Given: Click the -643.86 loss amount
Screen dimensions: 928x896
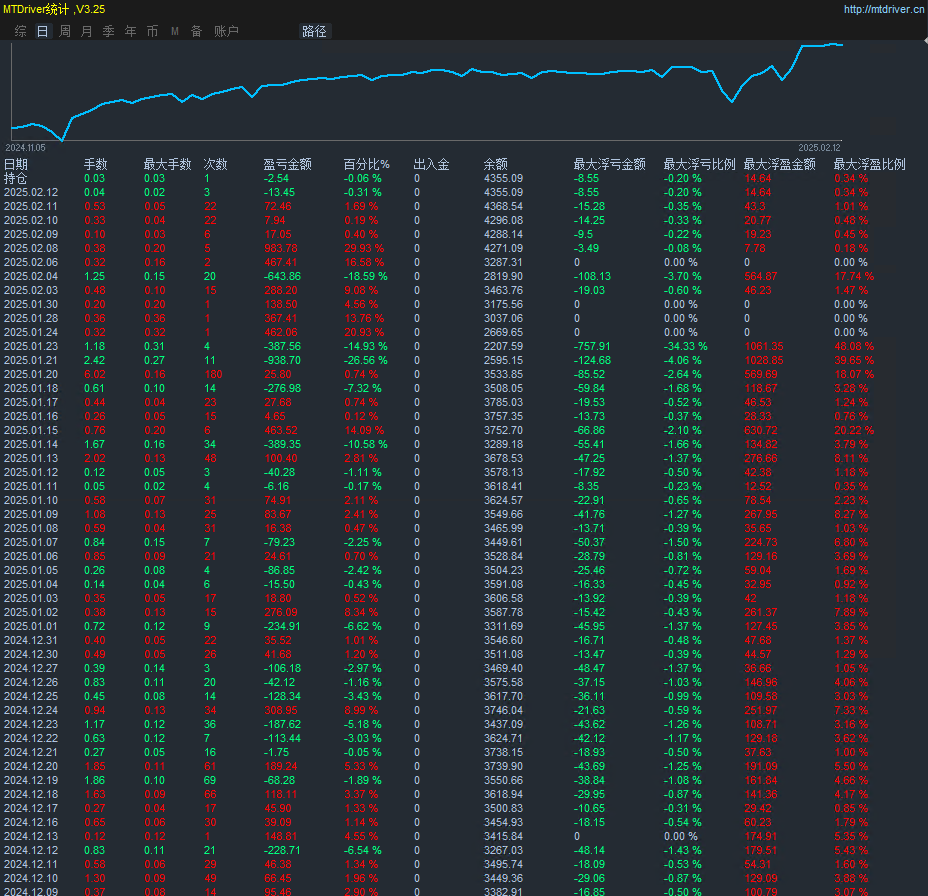Looking at the screenshot, I should coord(282,276).
